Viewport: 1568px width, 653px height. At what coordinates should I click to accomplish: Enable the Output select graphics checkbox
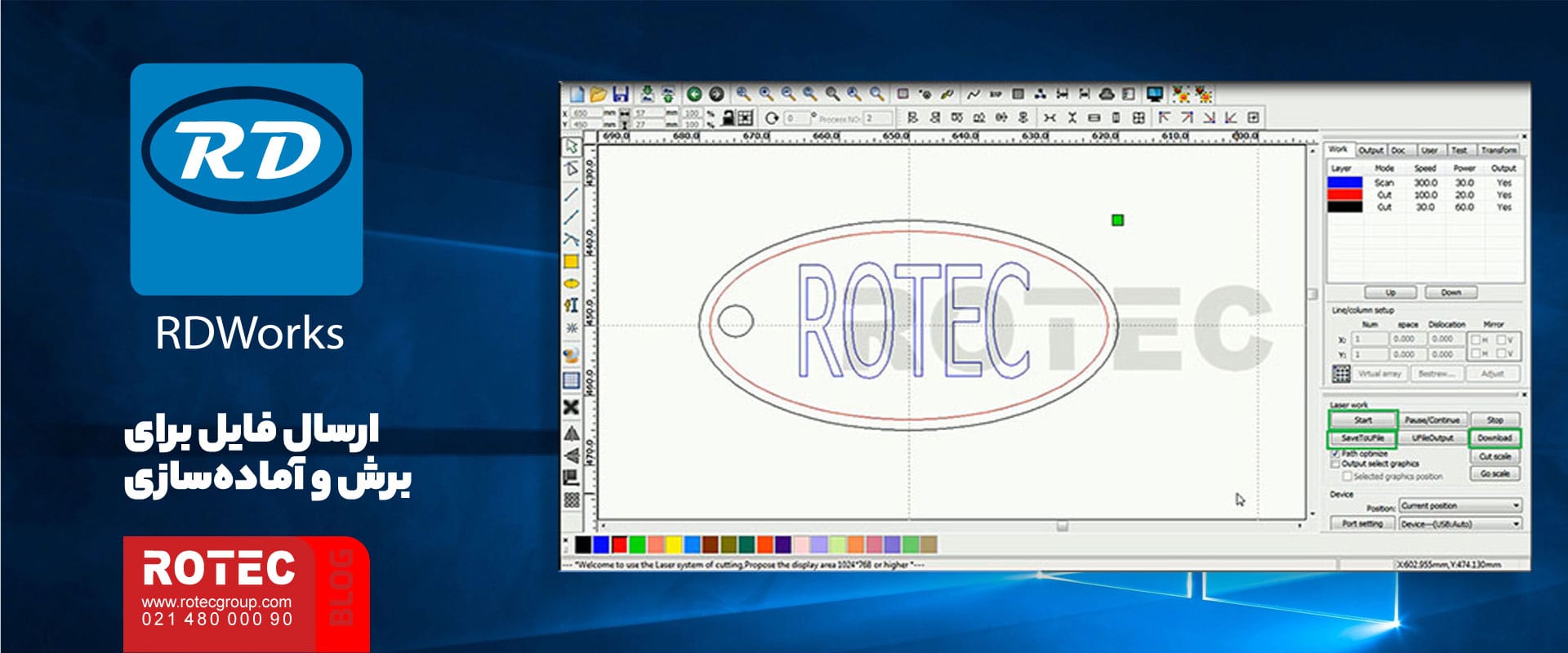coord(1336,464)
